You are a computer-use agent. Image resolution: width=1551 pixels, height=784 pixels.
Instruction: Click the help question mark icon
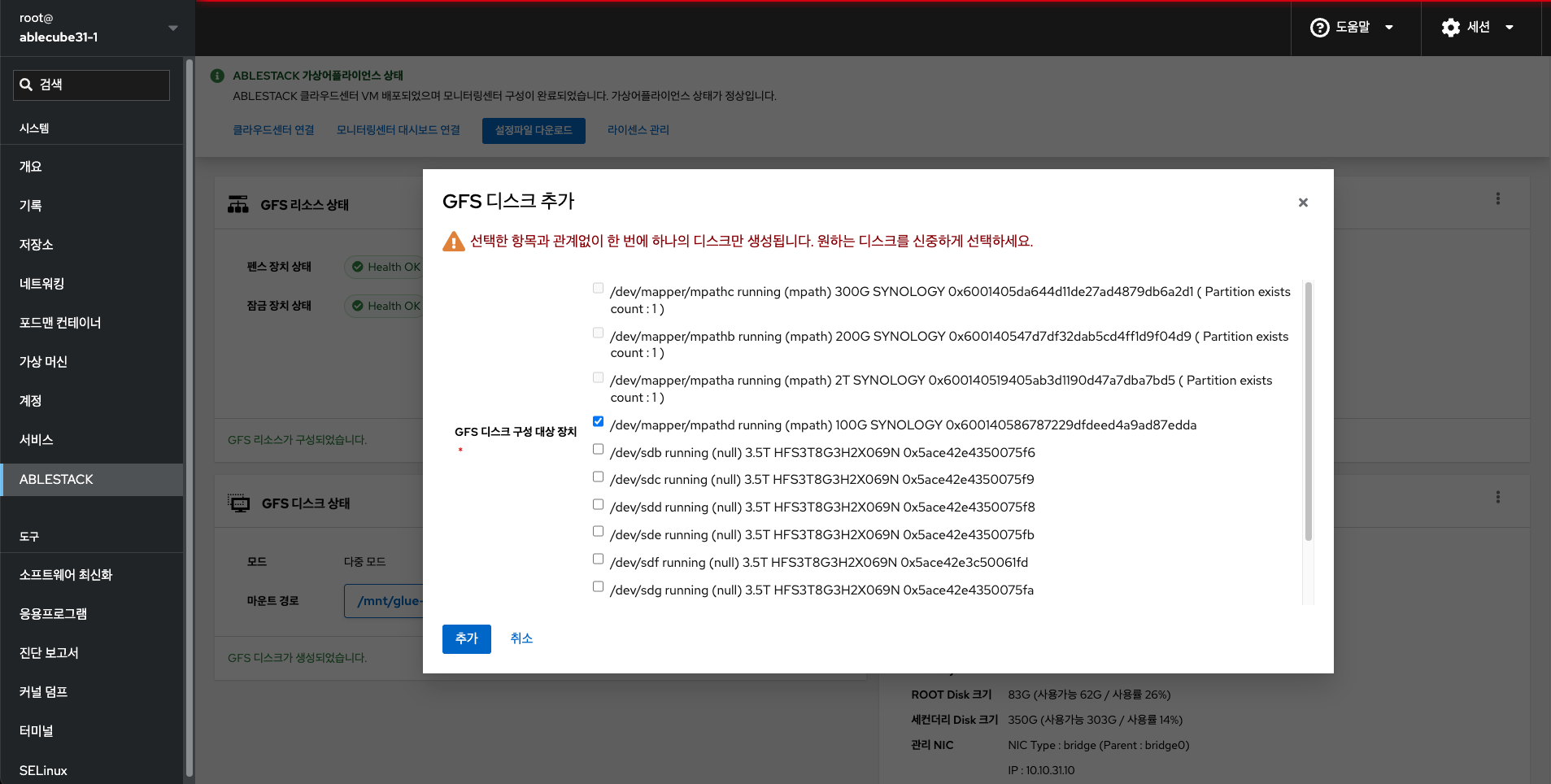pyautogui.click(x=1319, y=28)
